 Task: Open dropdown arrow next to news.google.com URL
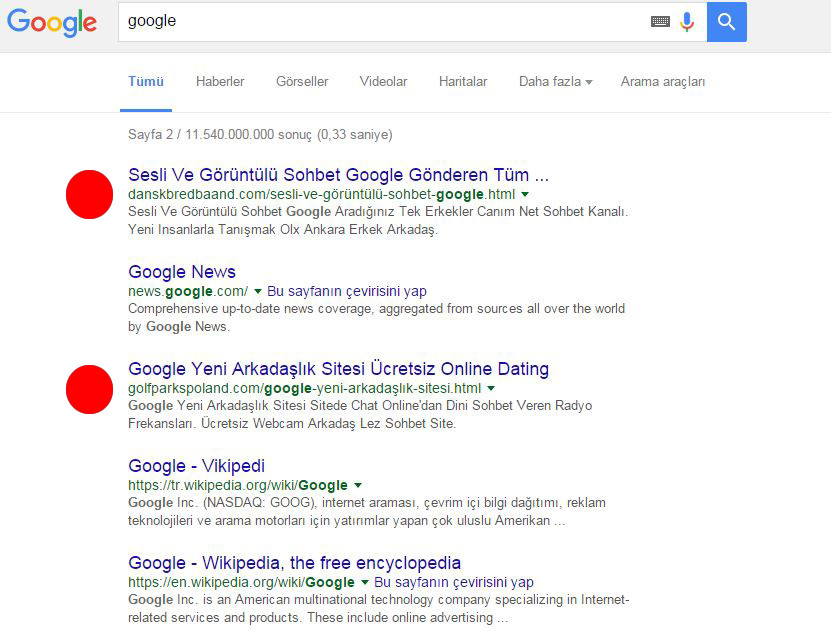257,292
